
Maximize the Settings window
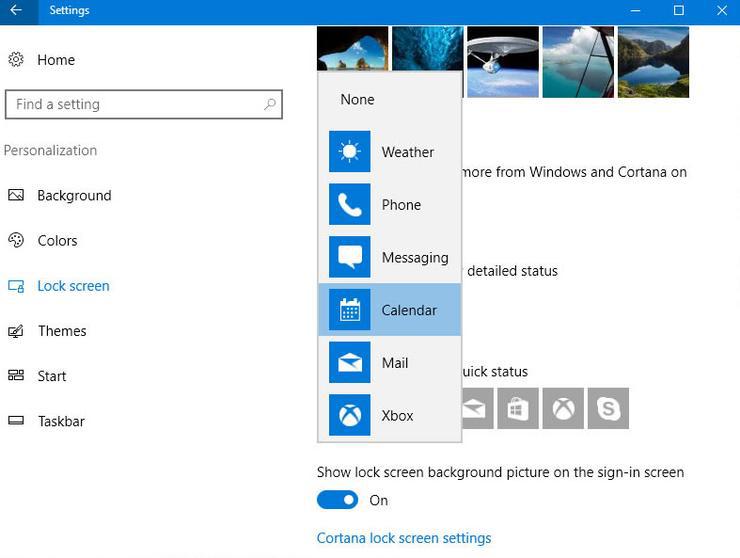point(679,10)
